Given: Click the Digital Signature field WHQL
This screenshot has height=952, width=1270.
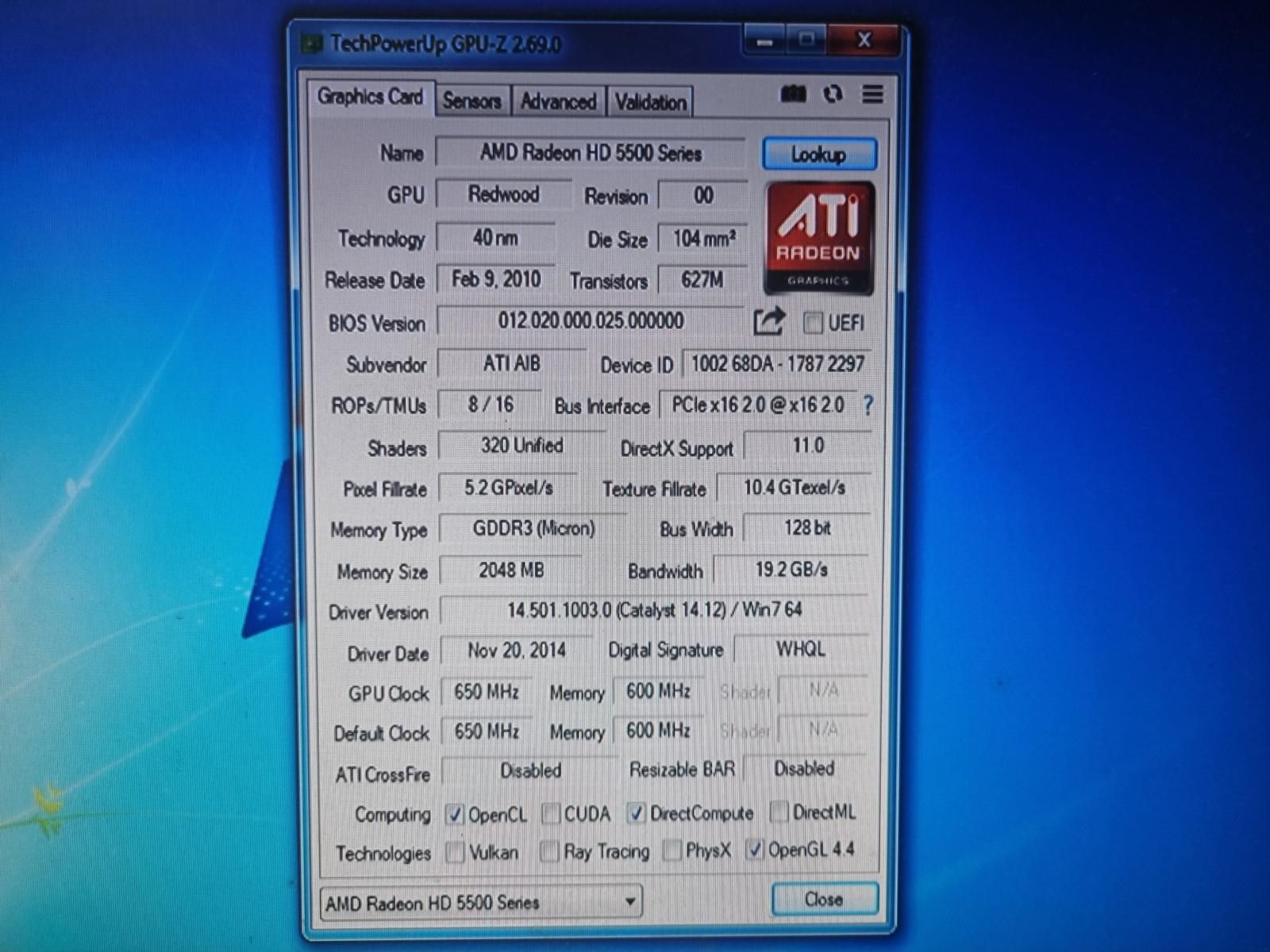Looking at the screenshot, I should click(801, 649).
